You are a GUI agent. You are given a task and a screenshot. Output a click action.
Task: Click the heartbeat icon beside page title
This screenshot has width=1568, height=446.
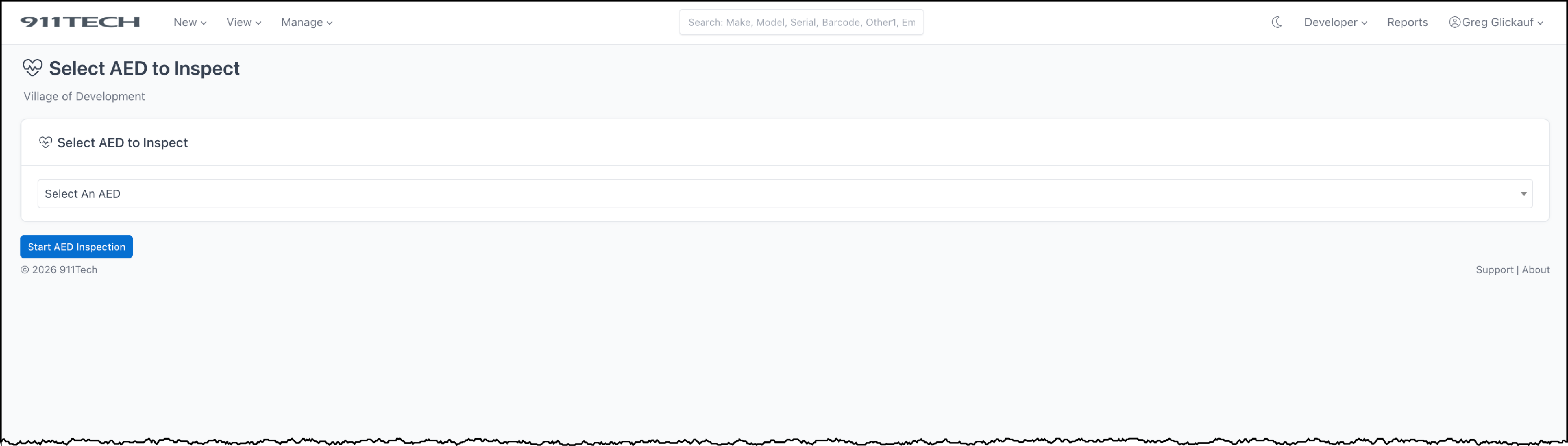click(x=32, y=67)
